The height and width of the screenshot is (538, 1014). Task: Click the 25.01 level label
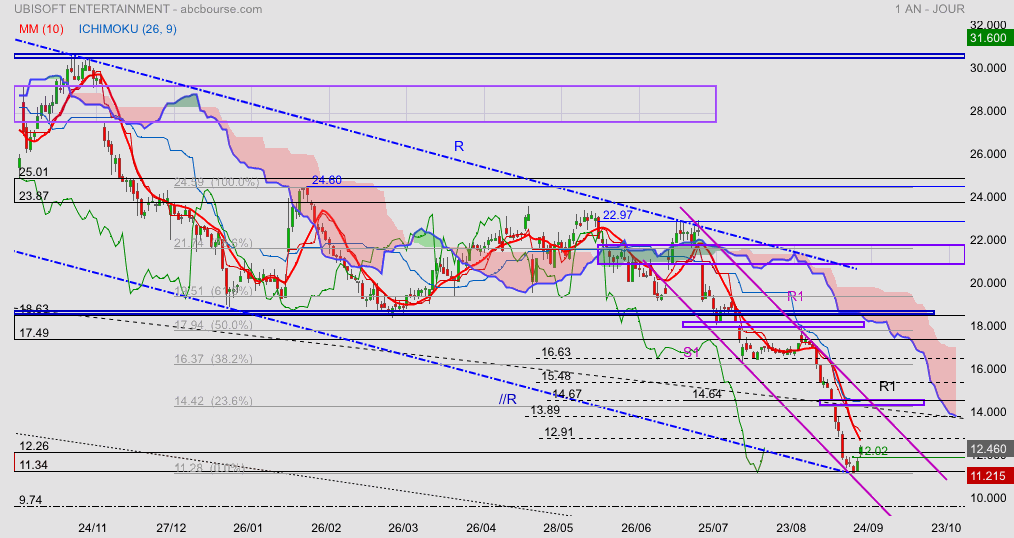tap(34, 173)
